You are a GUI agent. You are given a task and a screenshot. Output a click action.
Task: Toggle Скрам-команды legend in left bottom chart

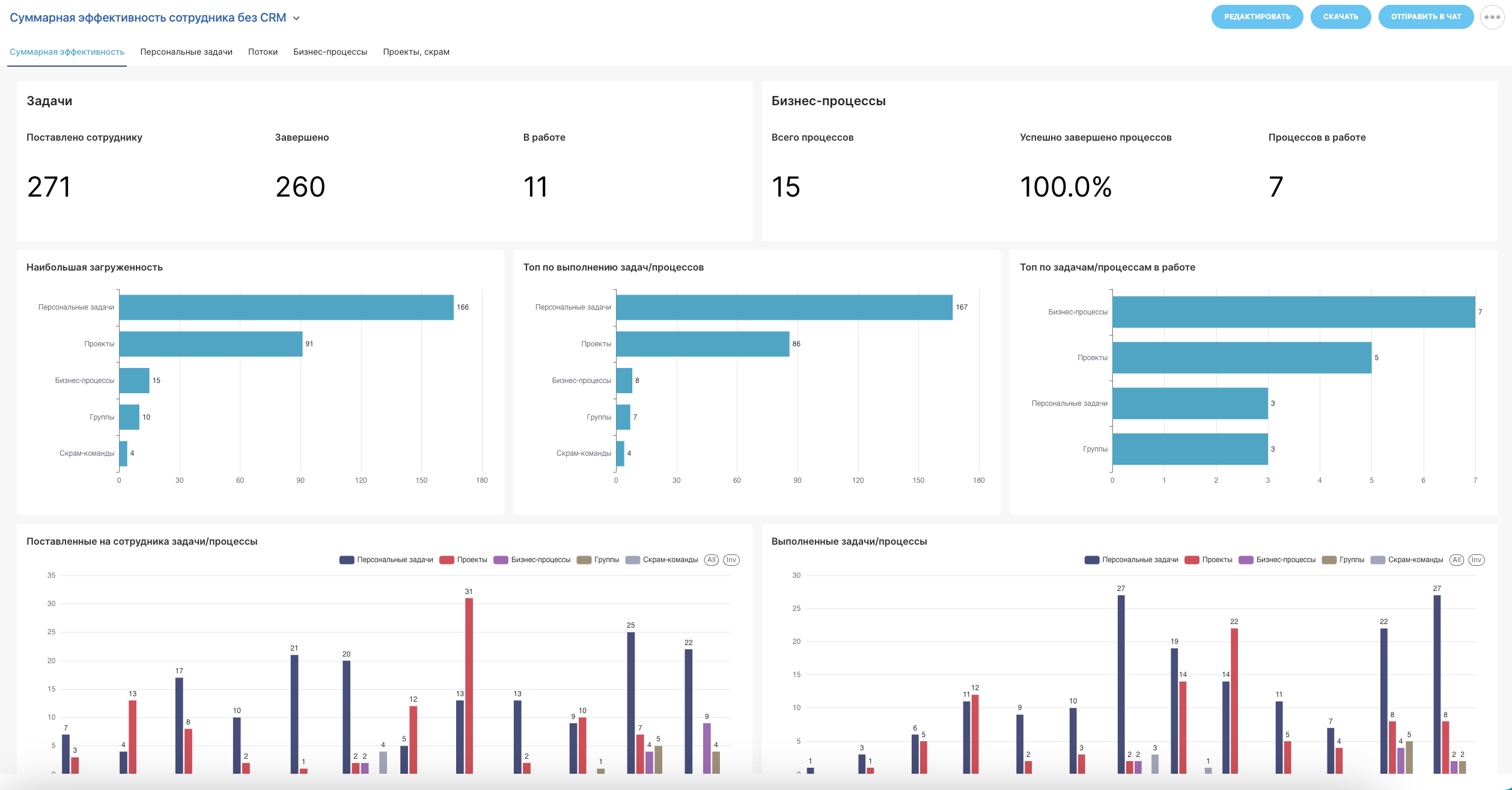[x=662, y=560]
